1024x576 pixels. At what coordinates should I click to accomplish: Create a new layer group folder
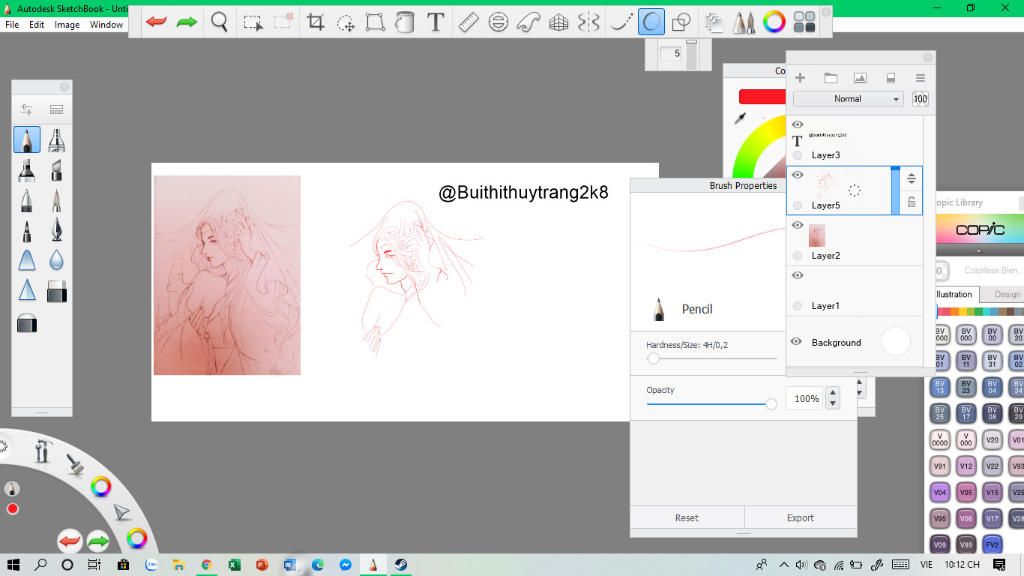(831, 78)
